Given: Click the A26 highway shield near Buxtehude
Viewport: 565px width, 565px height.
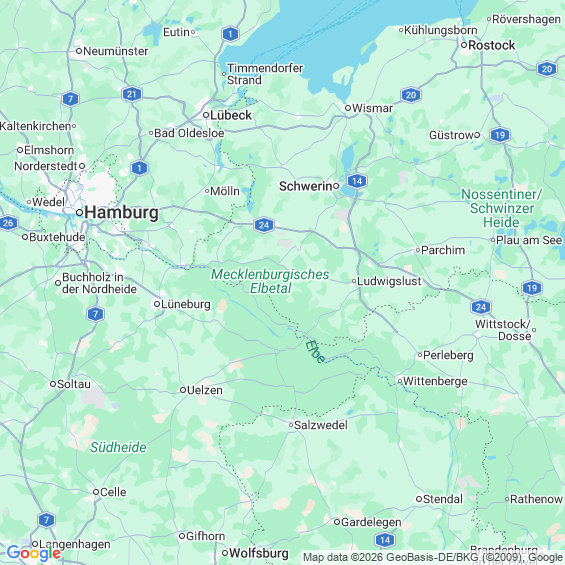Looking at the screenshot, I should click(x=8, y=223).
